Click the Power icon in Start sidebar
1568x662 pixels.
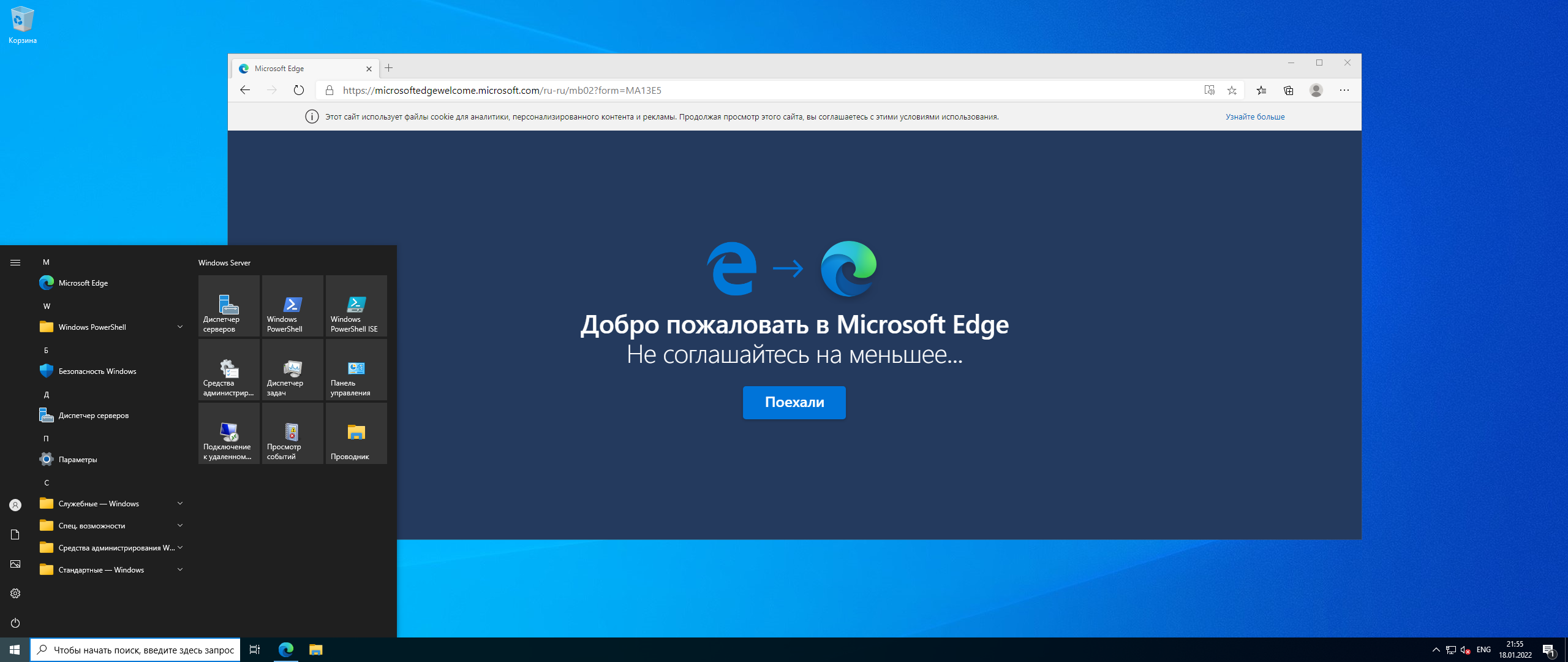tap(15, 623)
